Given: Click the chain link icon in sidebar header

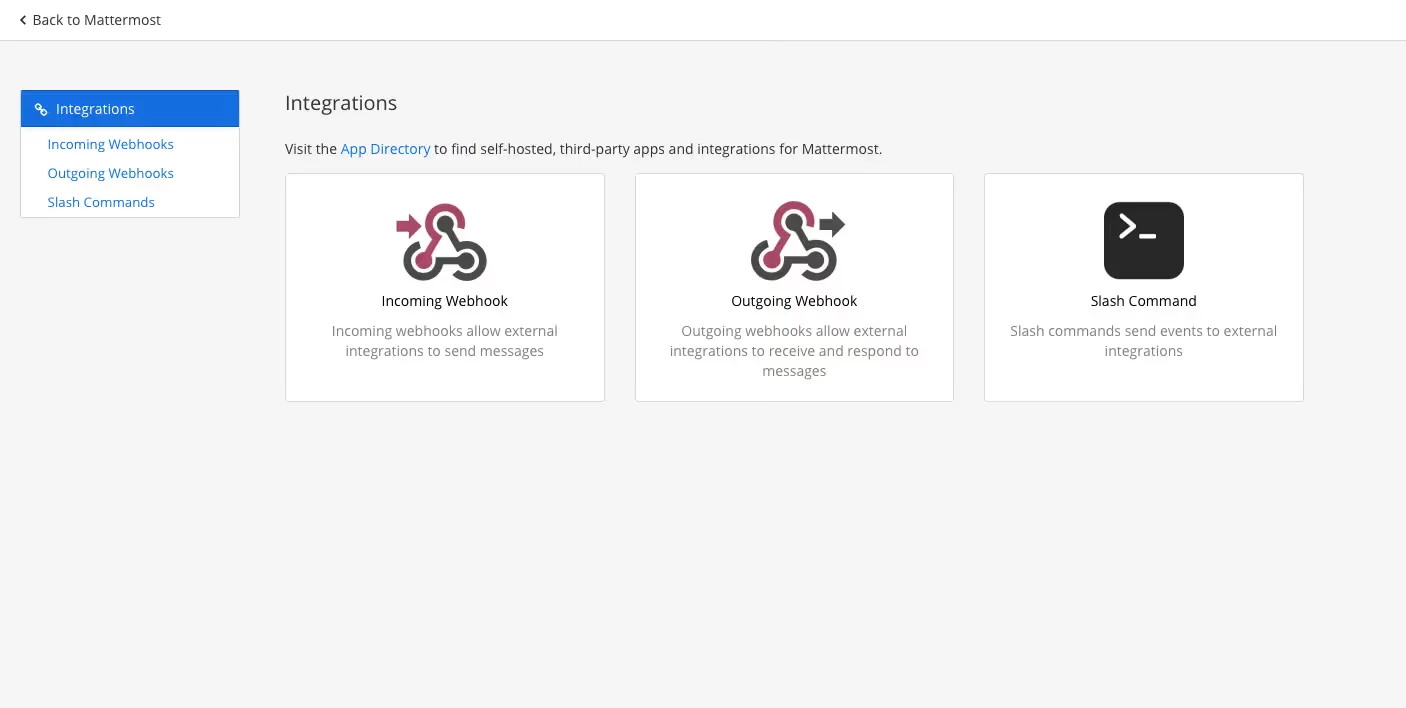Looking at the screenshot, I should pos(41,110).
